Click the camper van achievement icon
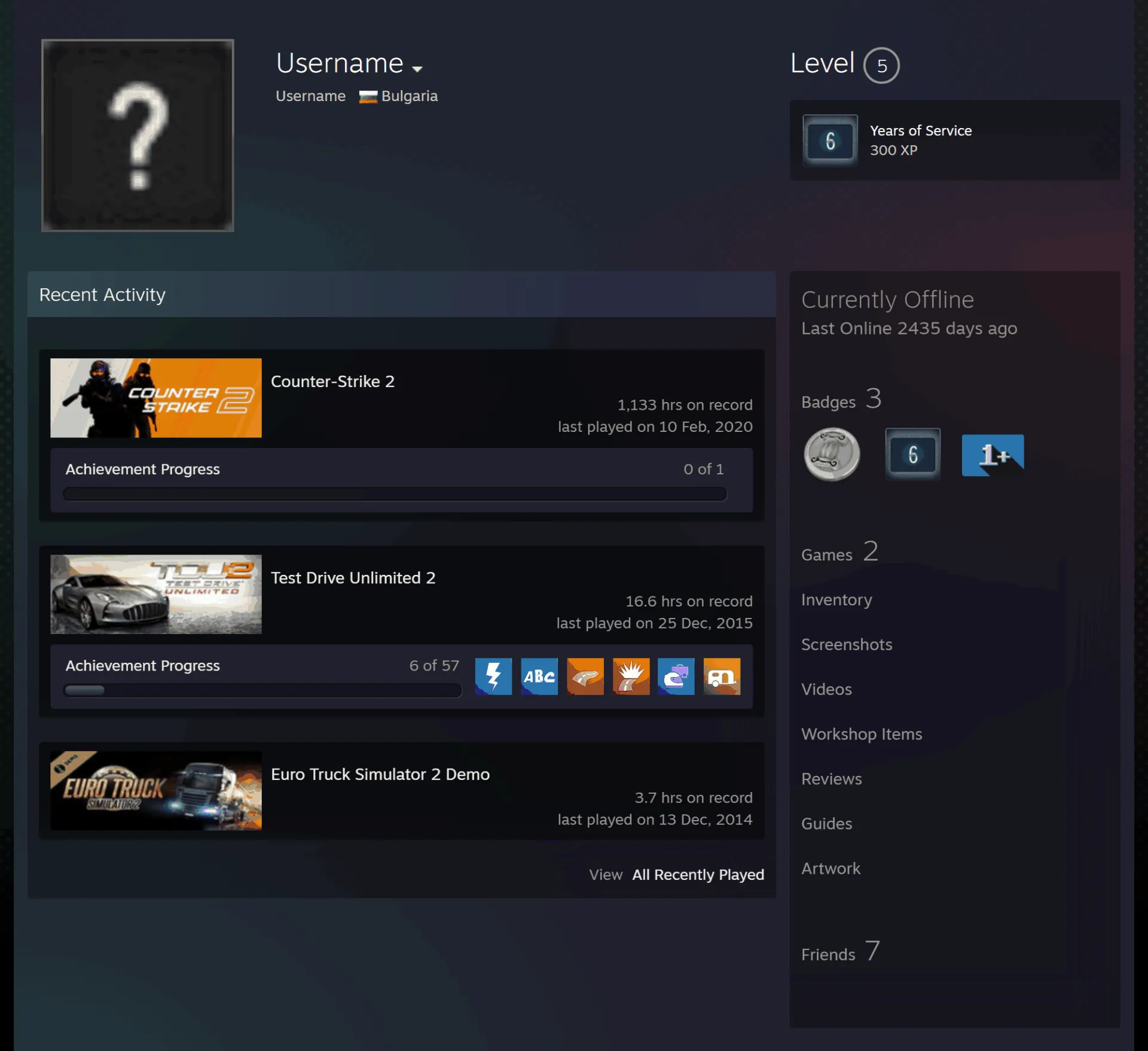The width and height of the screenshot is (1148, 1051). [x=722, y=677]
